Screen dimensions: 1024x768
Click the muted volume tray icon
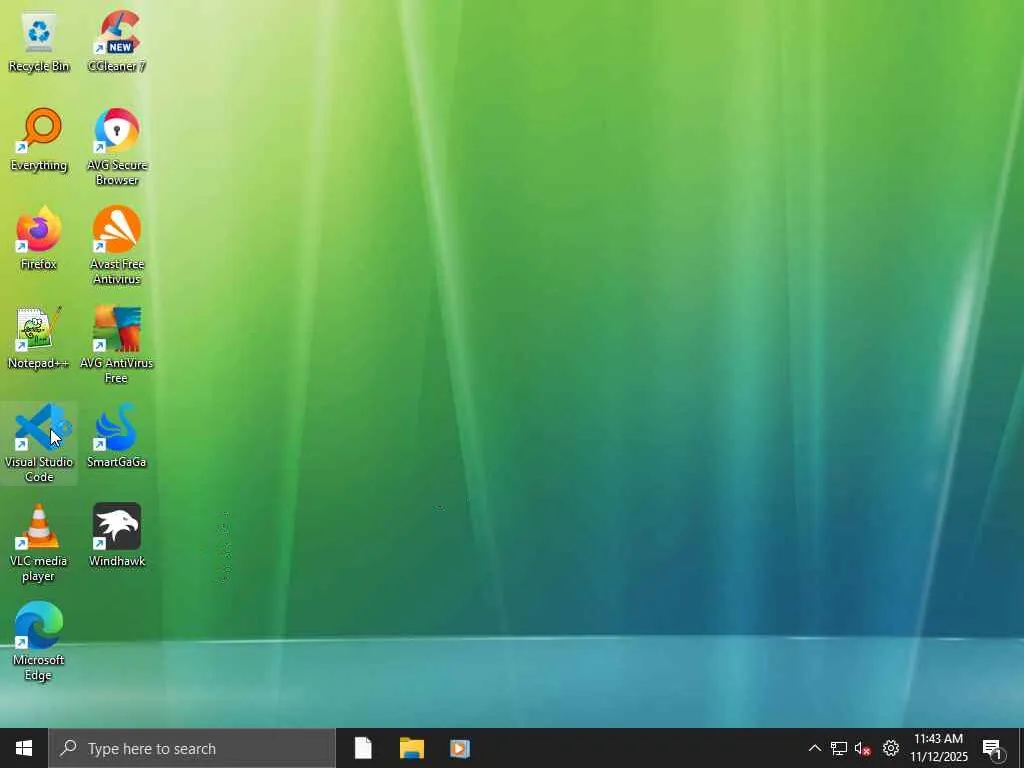pyautogui.click(x=863, y=748)
